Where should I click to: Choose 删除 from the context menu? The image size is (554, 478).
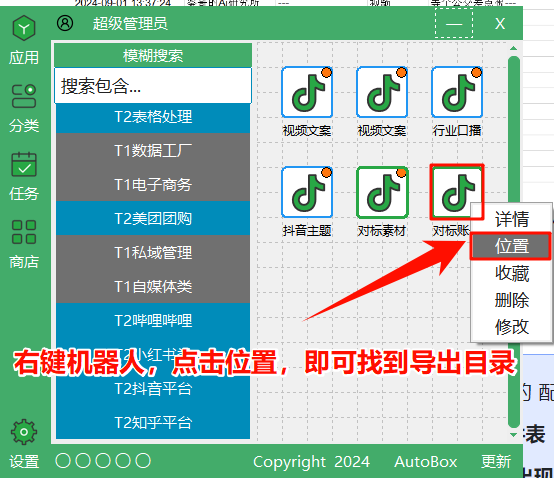coord(512,300)
